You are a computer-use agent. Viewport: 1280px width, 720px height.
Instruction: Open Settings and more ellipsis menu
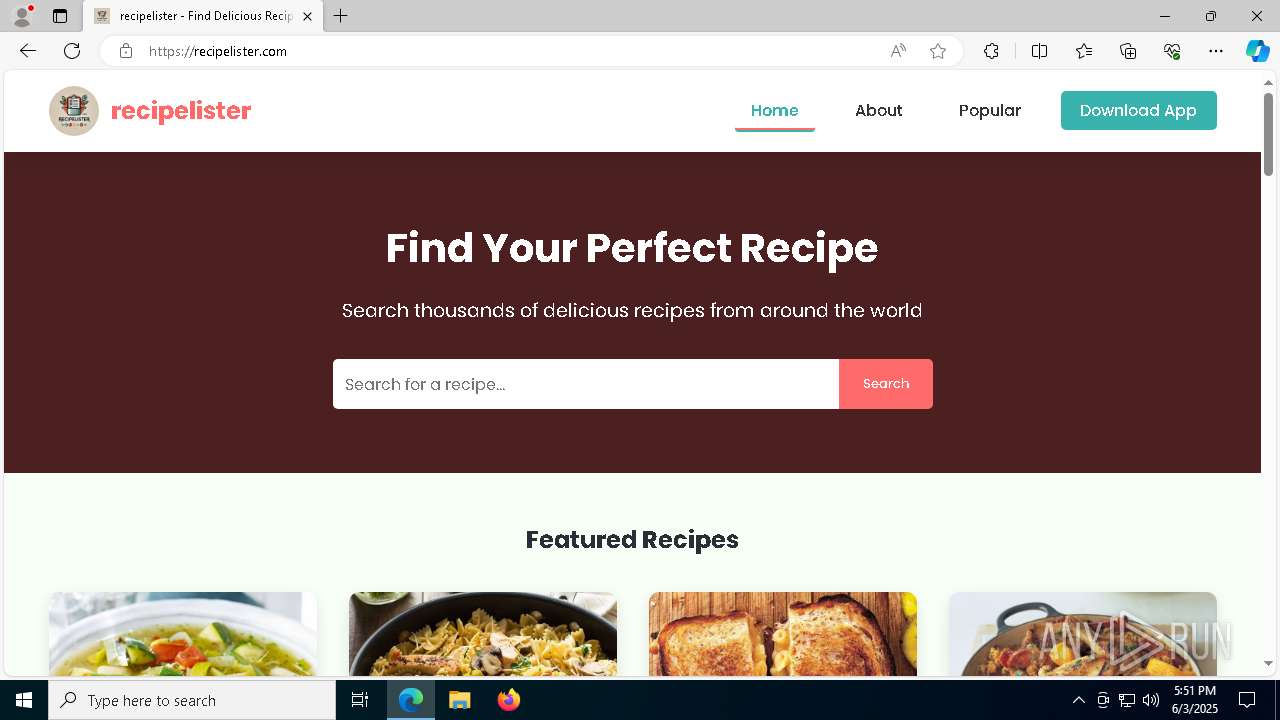[x=1216, y=51]
